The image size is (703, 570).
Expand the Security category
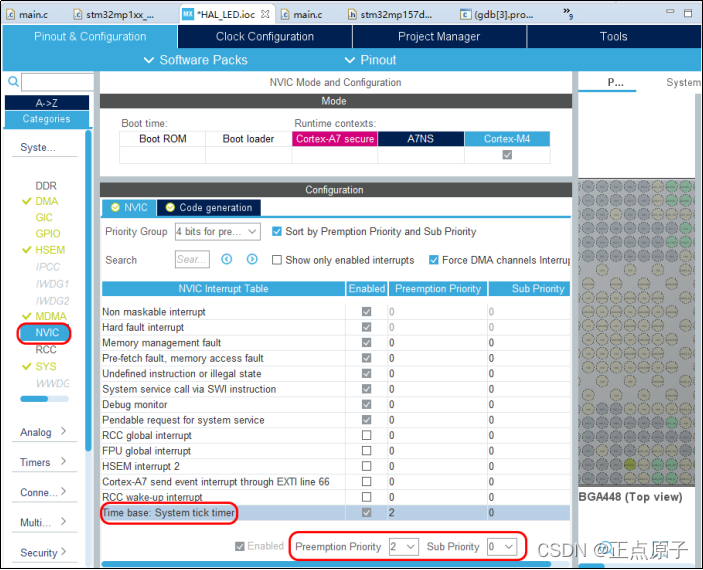(43, 553)
